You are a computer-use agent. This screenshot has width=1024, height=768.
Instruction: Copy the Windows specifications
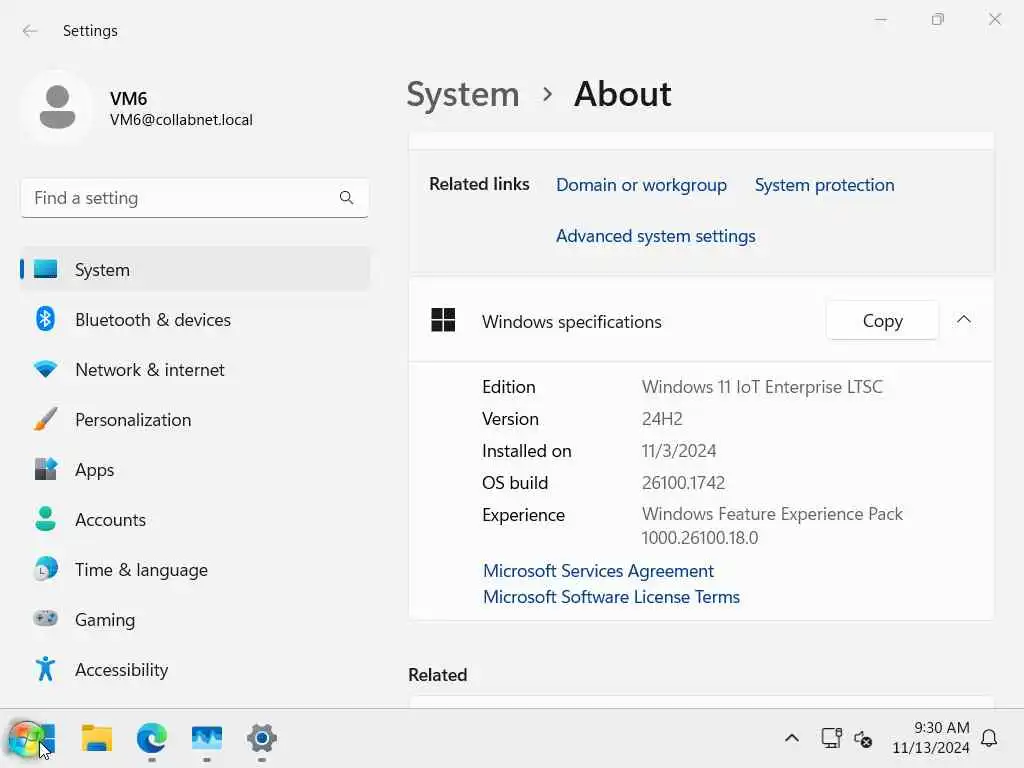[882, 321]
